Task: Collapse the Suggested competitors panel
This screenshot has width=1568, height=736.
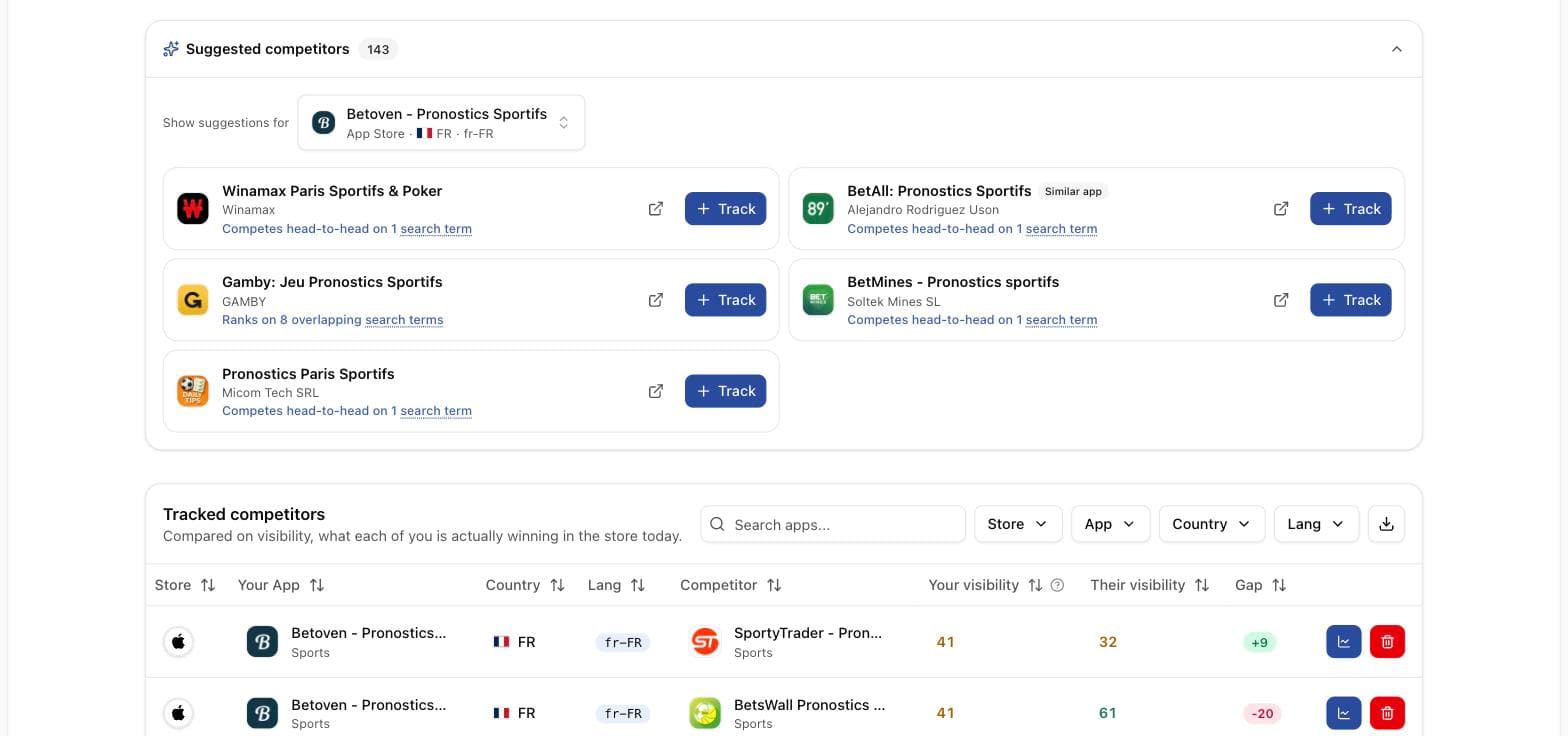Action: [x=1397, y=49]
